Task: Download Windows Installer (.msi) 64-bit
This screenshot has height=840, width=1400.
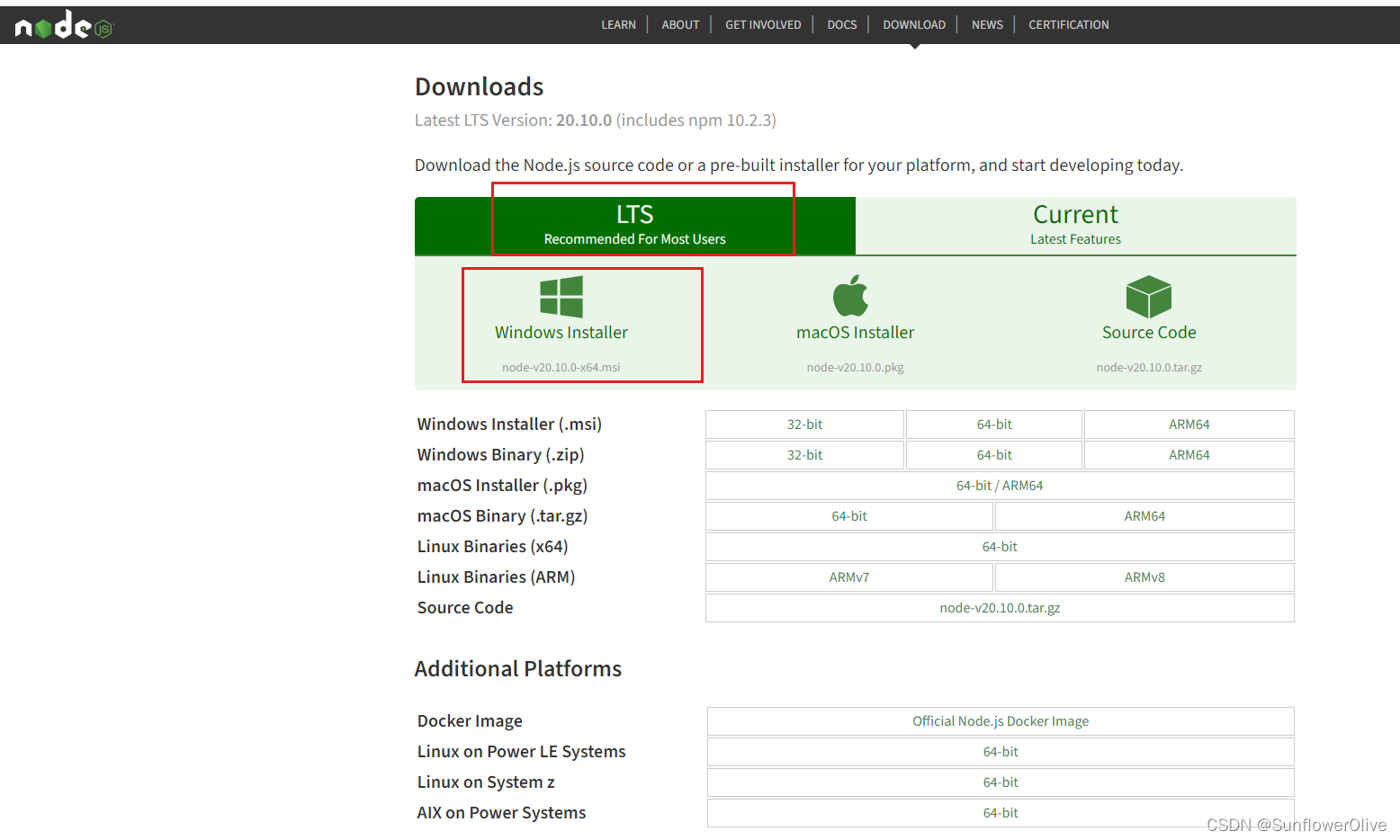Action: tap(994, 424)
